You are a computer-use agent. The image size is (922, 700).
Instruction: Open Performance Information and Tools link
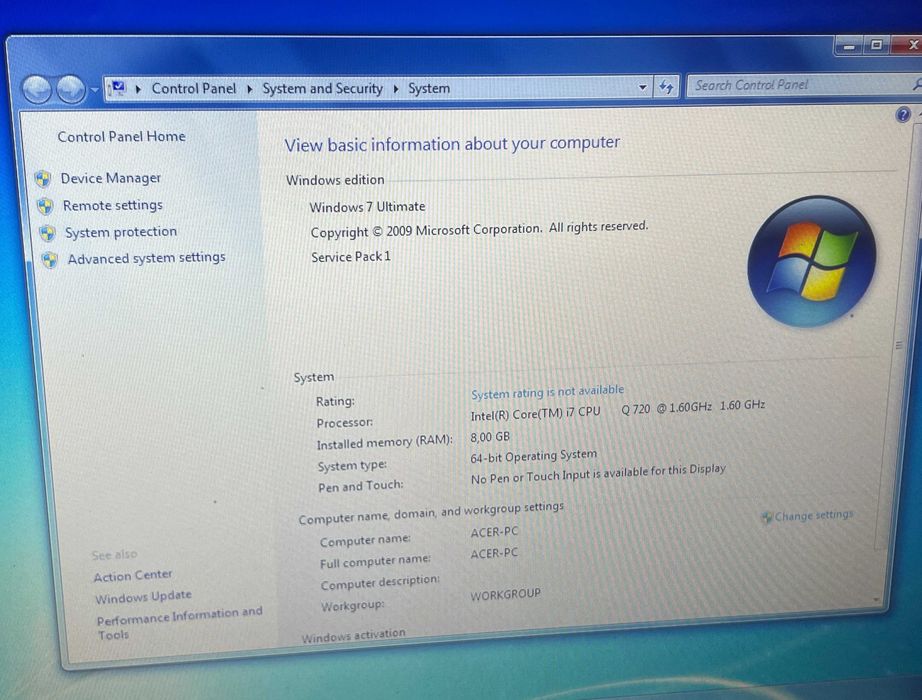coord(179,623)
